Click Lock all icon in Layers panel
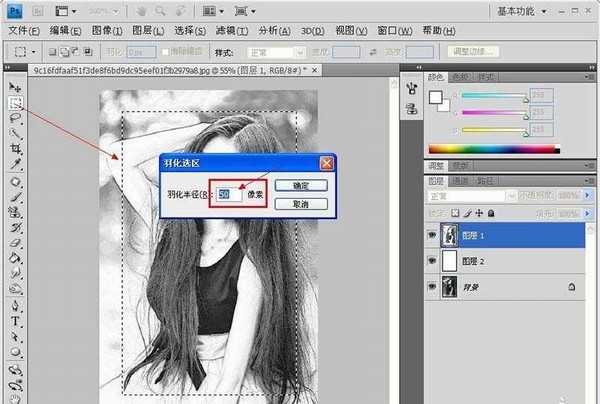Image resolution: width=600 pixels, height=404 pixels. [491, 213]
